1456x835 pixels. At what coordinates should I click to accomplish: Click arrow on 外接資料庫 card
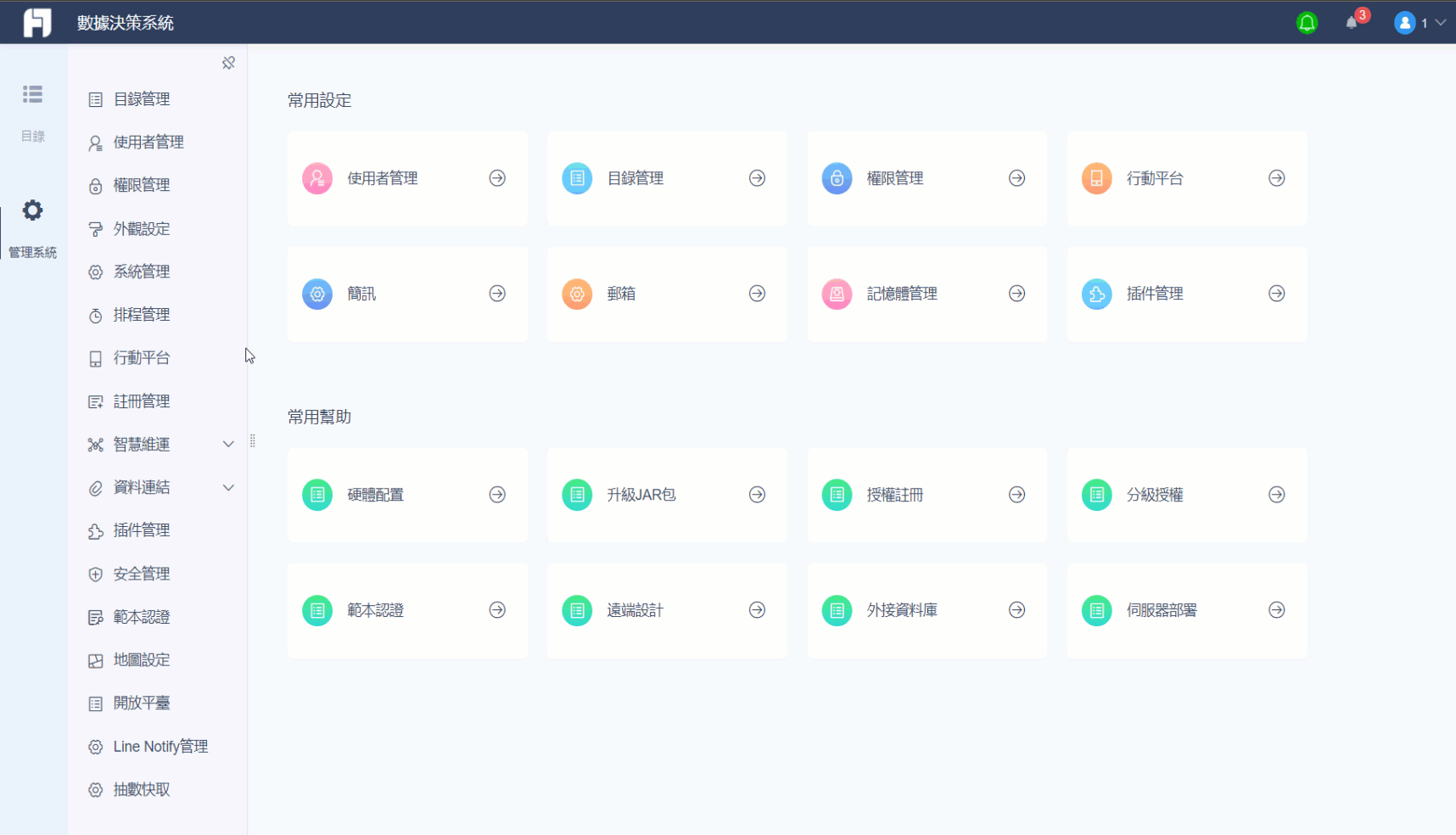pos(1017,610)
